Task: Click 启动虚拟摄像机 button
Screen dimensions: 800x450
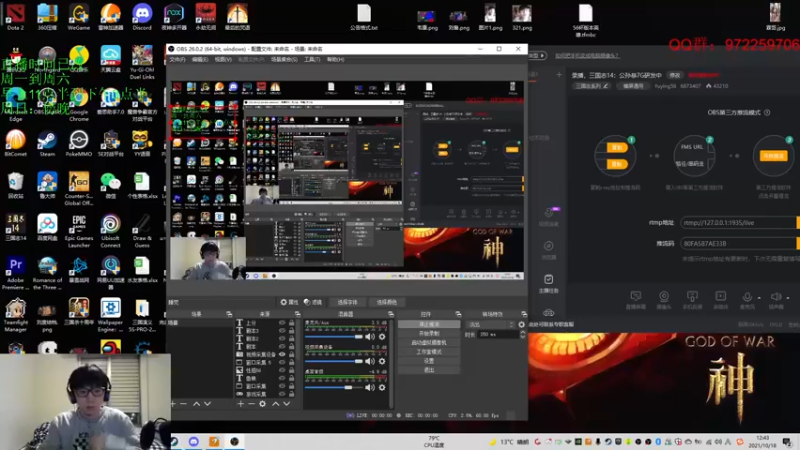Action: pyautogui.click(x=429, y=343)
